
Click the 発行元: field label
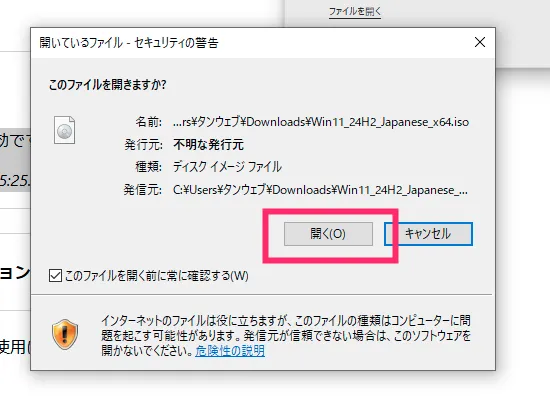(x=143, y=145)
